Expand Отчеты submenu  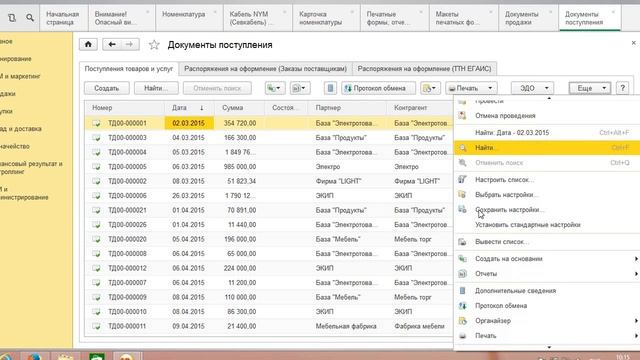547,274
